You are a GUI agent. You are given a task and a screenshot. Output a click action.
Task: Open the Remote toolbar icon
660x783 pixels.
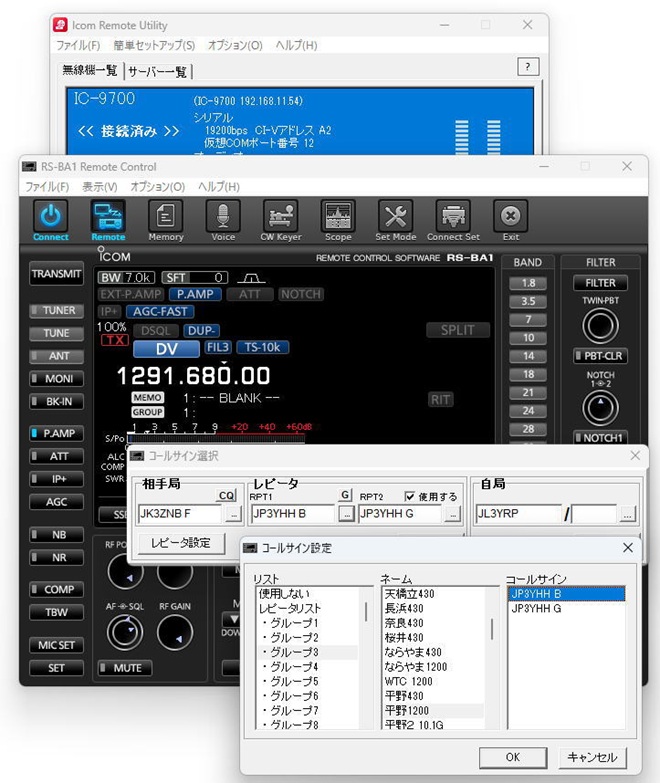tap(108, 216)
